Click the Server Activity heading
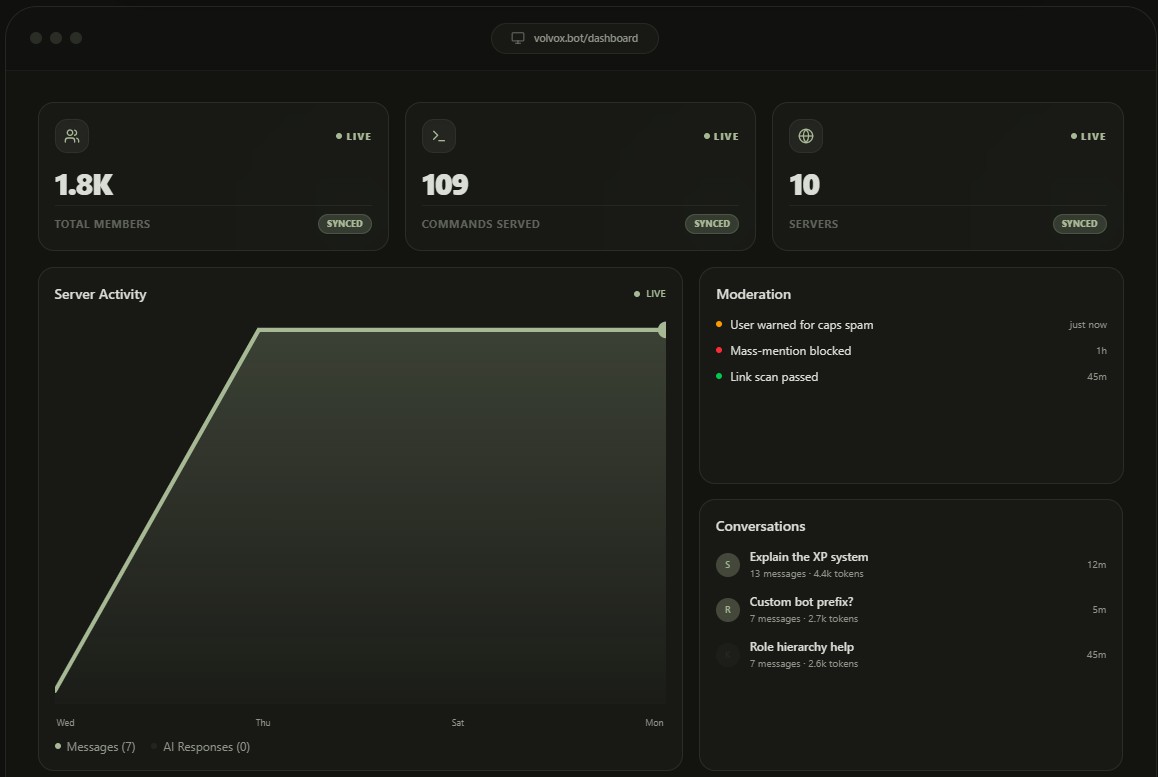Screen dimensions: 1158x777 (100, 294)
